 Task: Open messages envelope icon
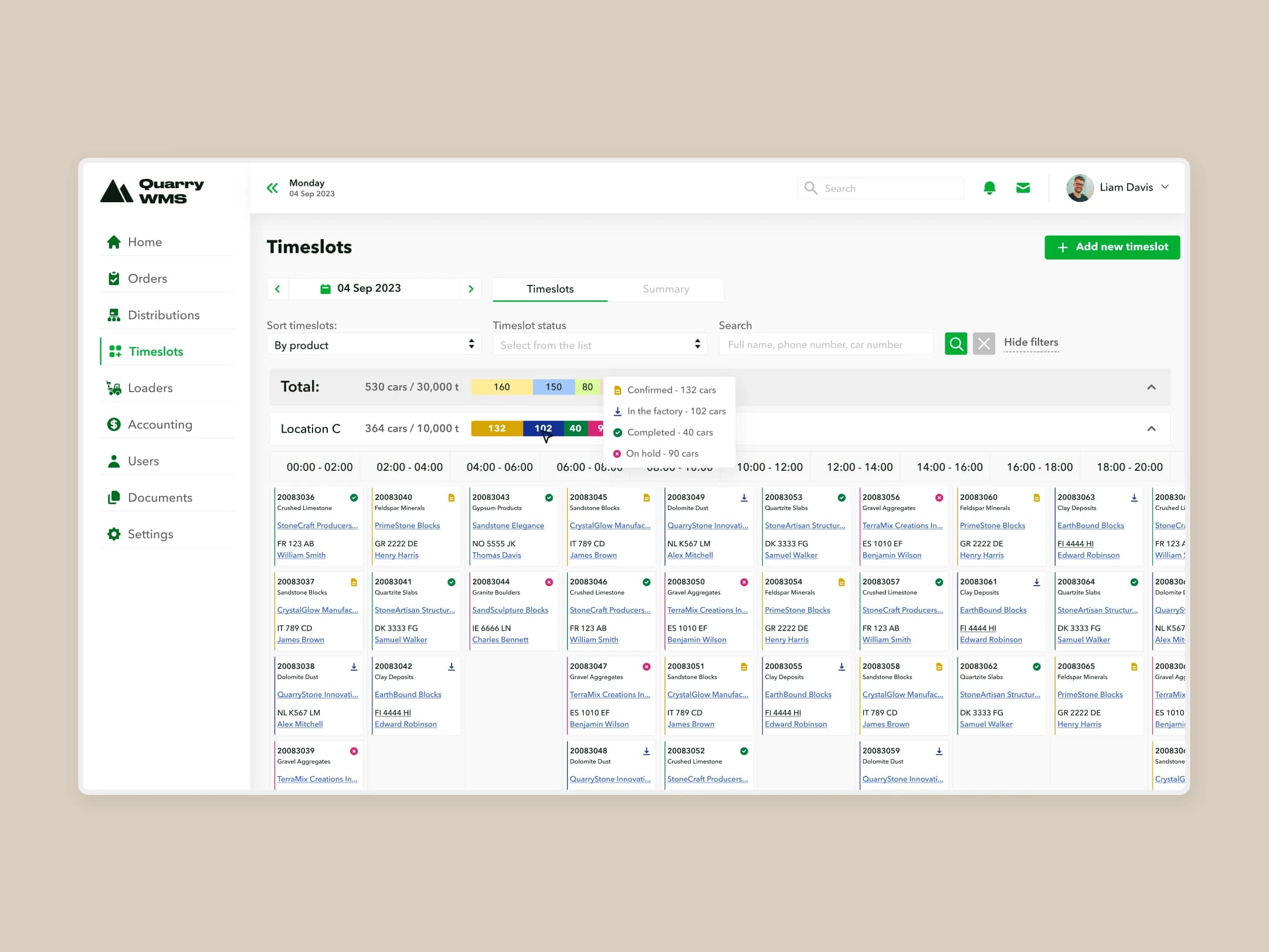point(1023,188)
